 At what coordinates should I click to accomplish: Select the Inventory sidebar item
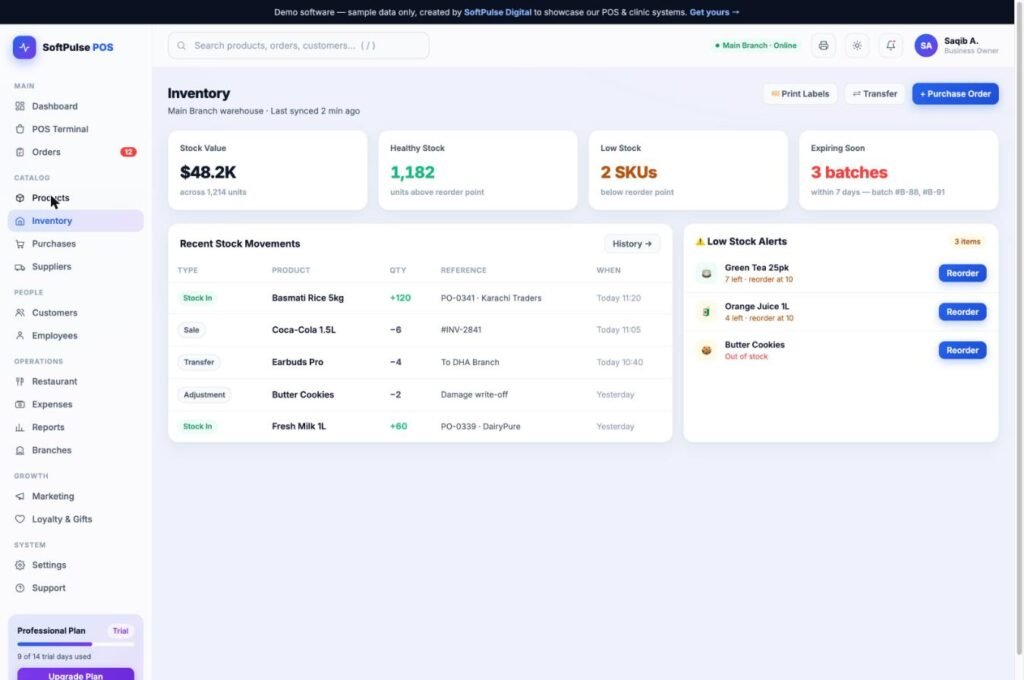click(x=75, y=221)
